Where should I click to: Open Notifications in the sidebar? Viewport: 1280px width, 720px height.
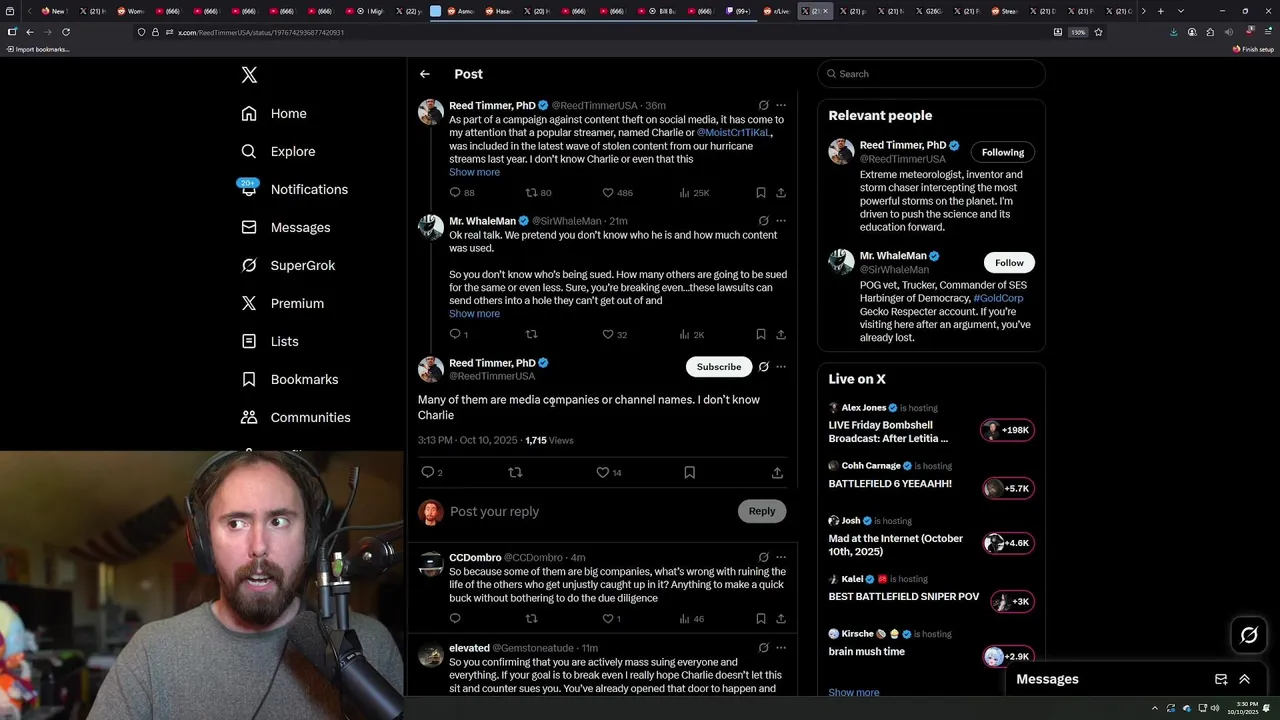point(294,189)
